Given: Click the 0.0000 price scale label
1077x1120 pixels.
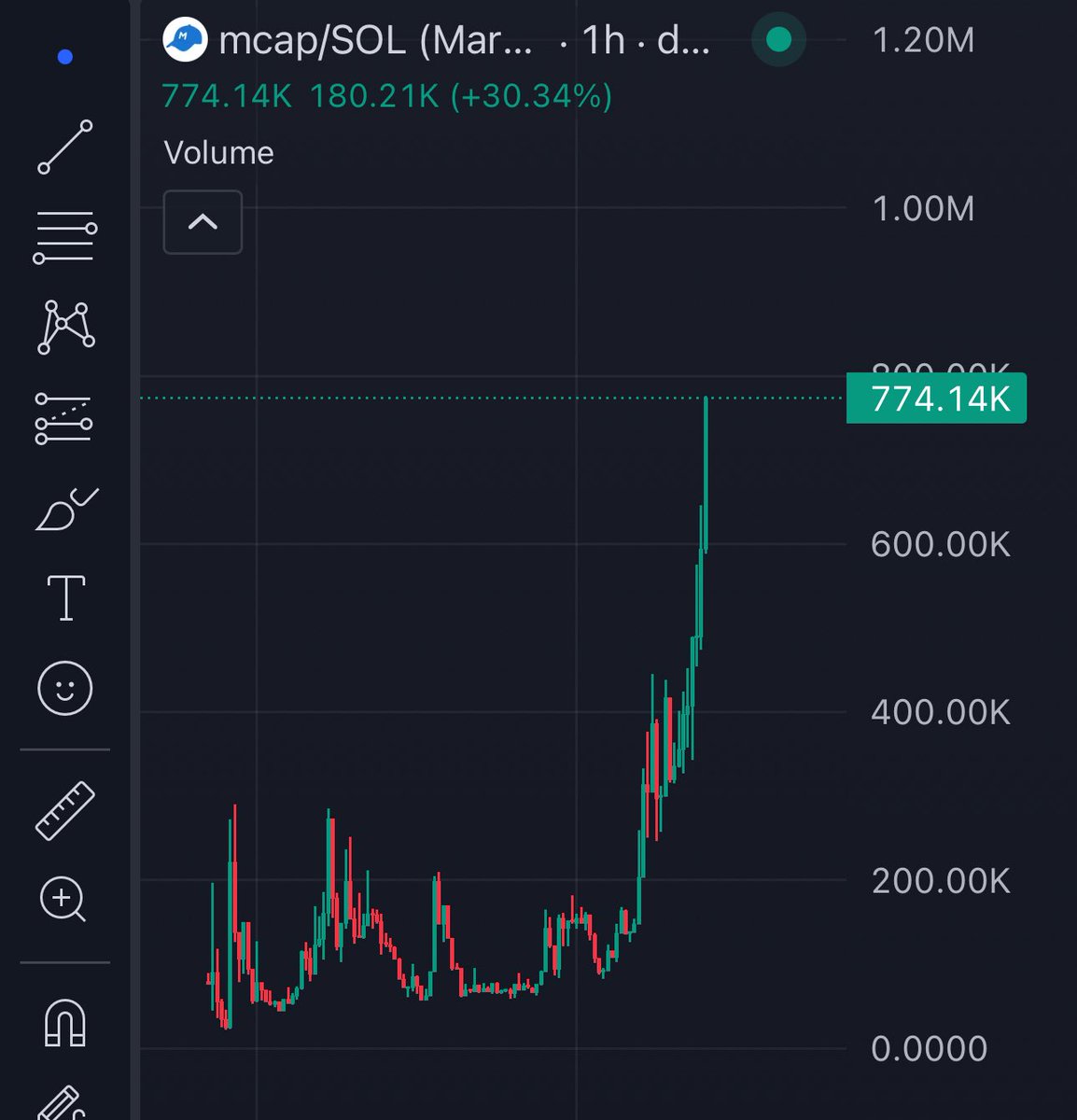Looking at the screenshot, I should coord(929,1048).
